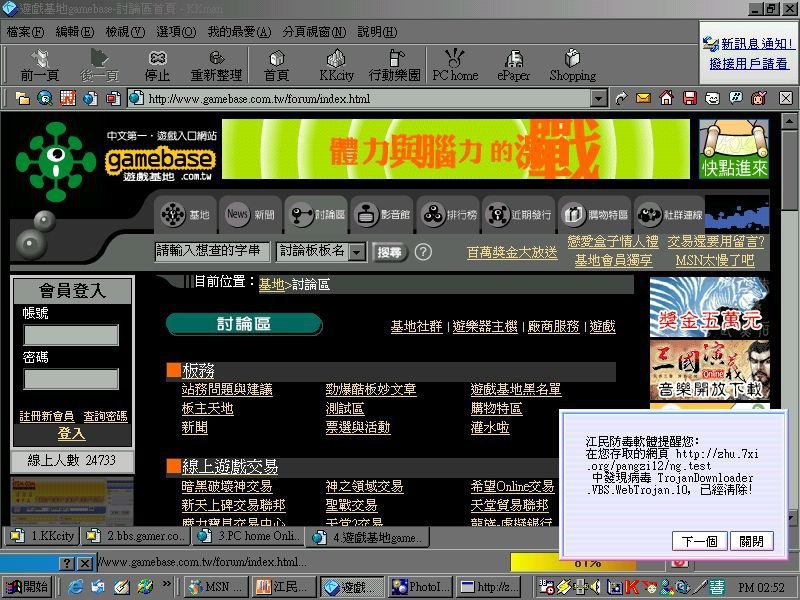
Task: Open the KKcity toolbar shortcut
Action: point(336,65)
